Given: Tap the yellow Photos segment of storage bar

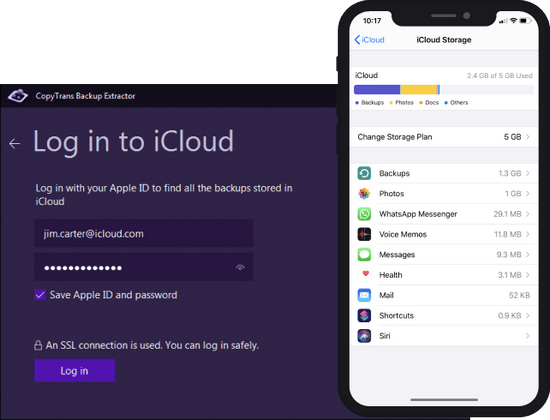Looking at the screenshot, I should point(418,89).
